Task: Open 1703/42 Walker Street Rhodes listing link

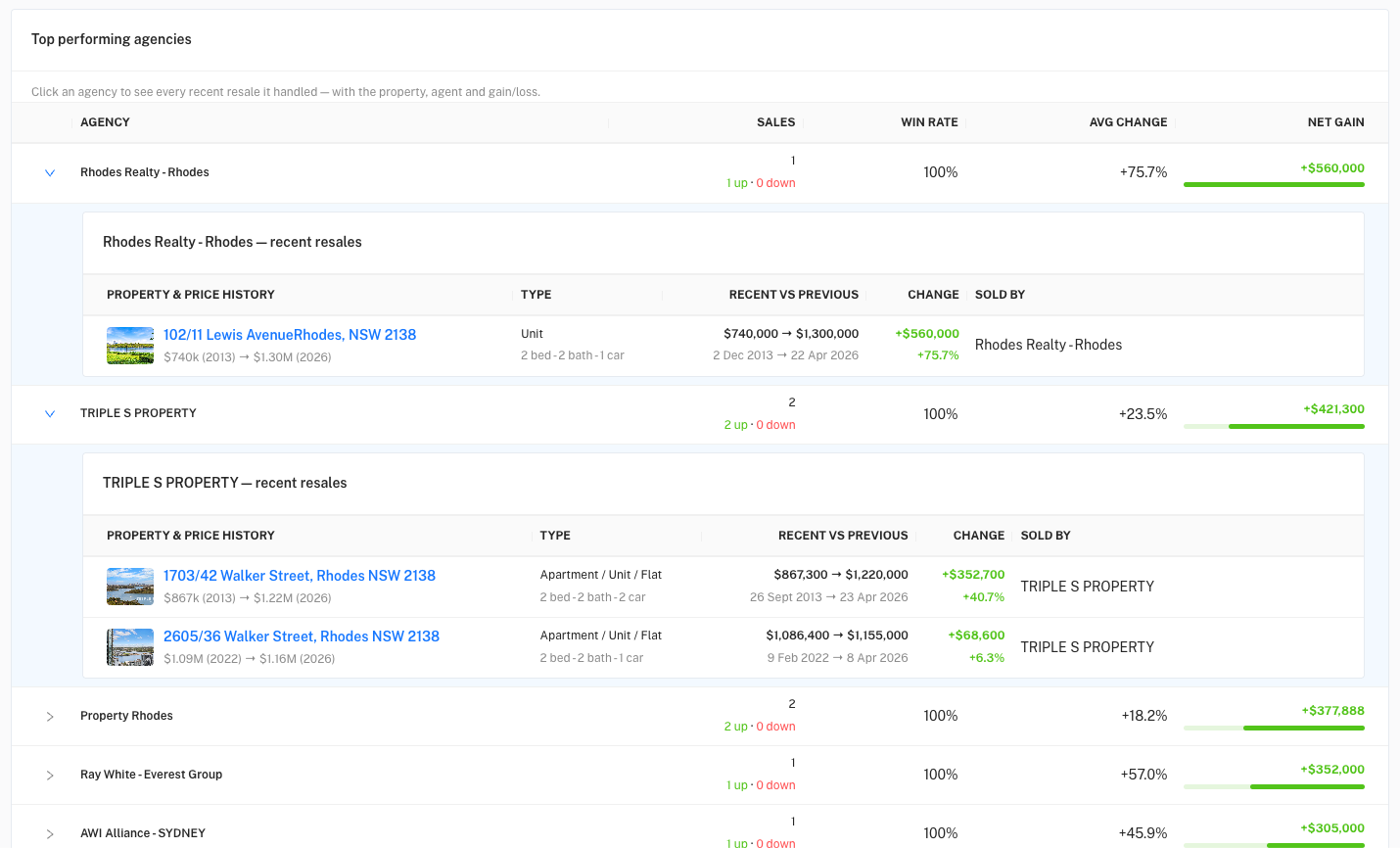Action: coord(300,576)
